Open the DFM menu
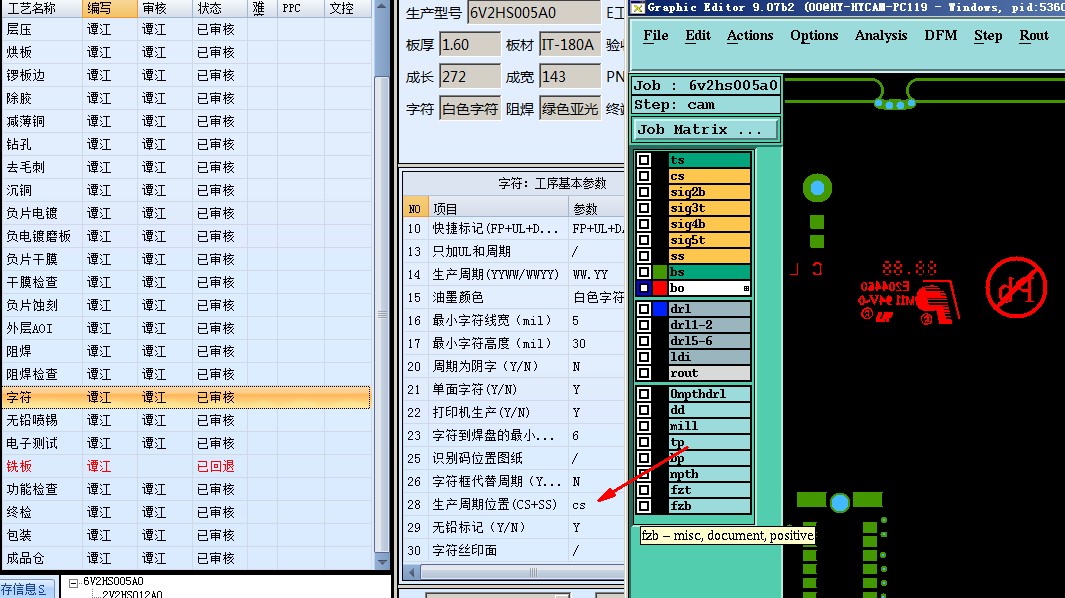This screenshot has width=1065, height=598. pyautogui.click(x=941, y=35)
